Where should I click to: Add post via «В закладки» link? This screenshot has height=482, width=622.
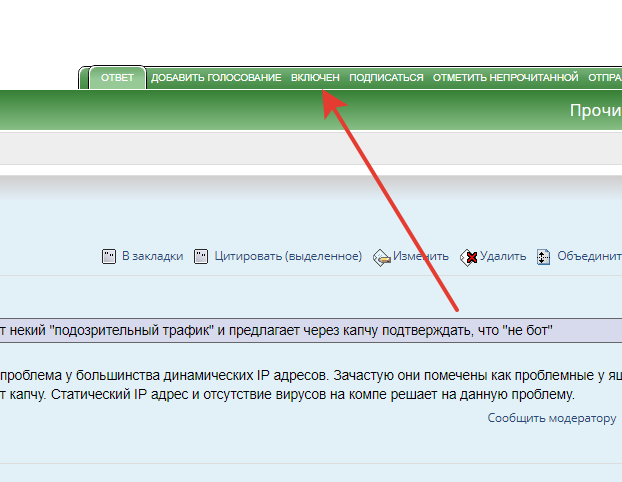pos(152,256)
